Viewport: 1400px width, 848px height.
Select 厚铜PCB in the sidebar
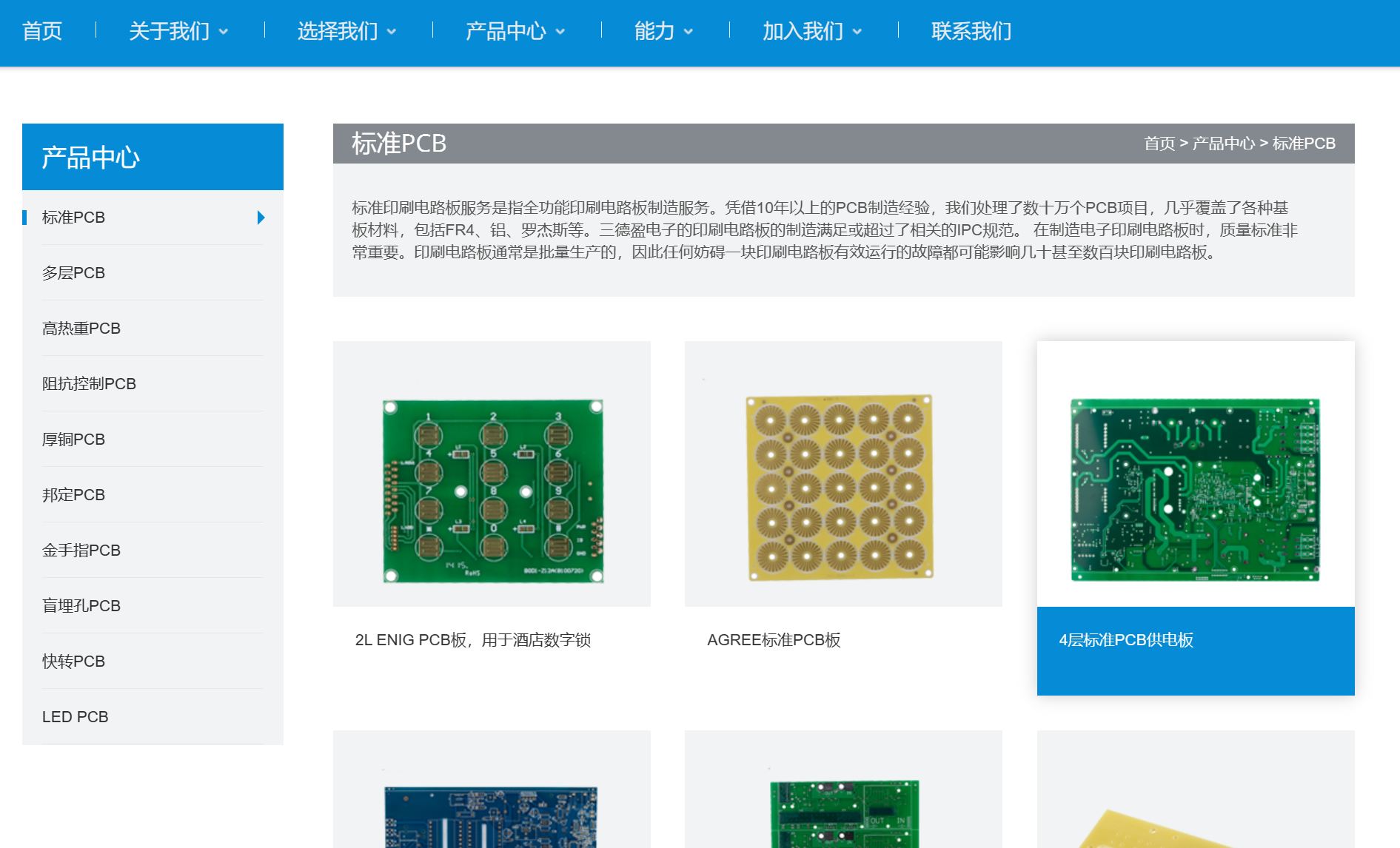[x=153, y=440]
